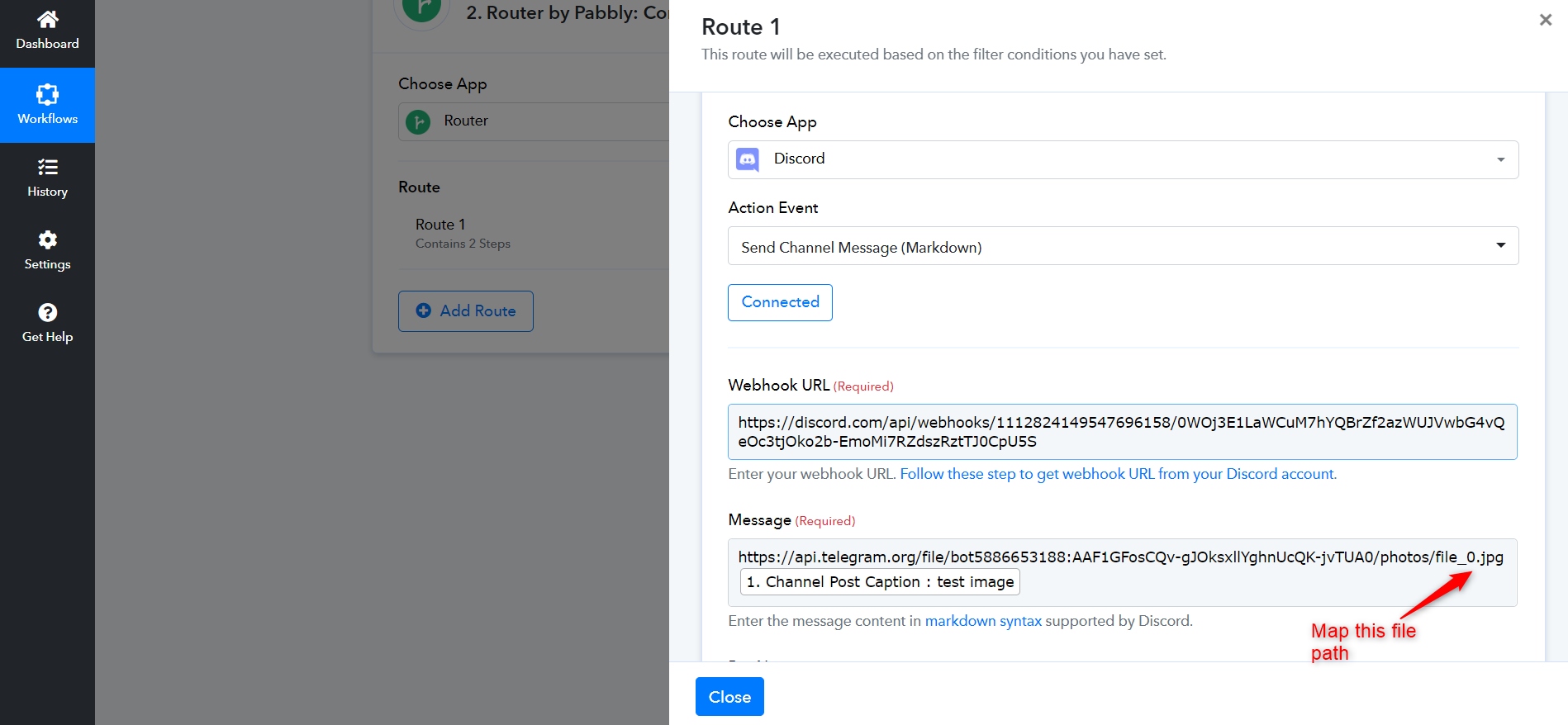Click the History sidebar label
This screenshot has width=1568, height=725.
pos(48,192)
